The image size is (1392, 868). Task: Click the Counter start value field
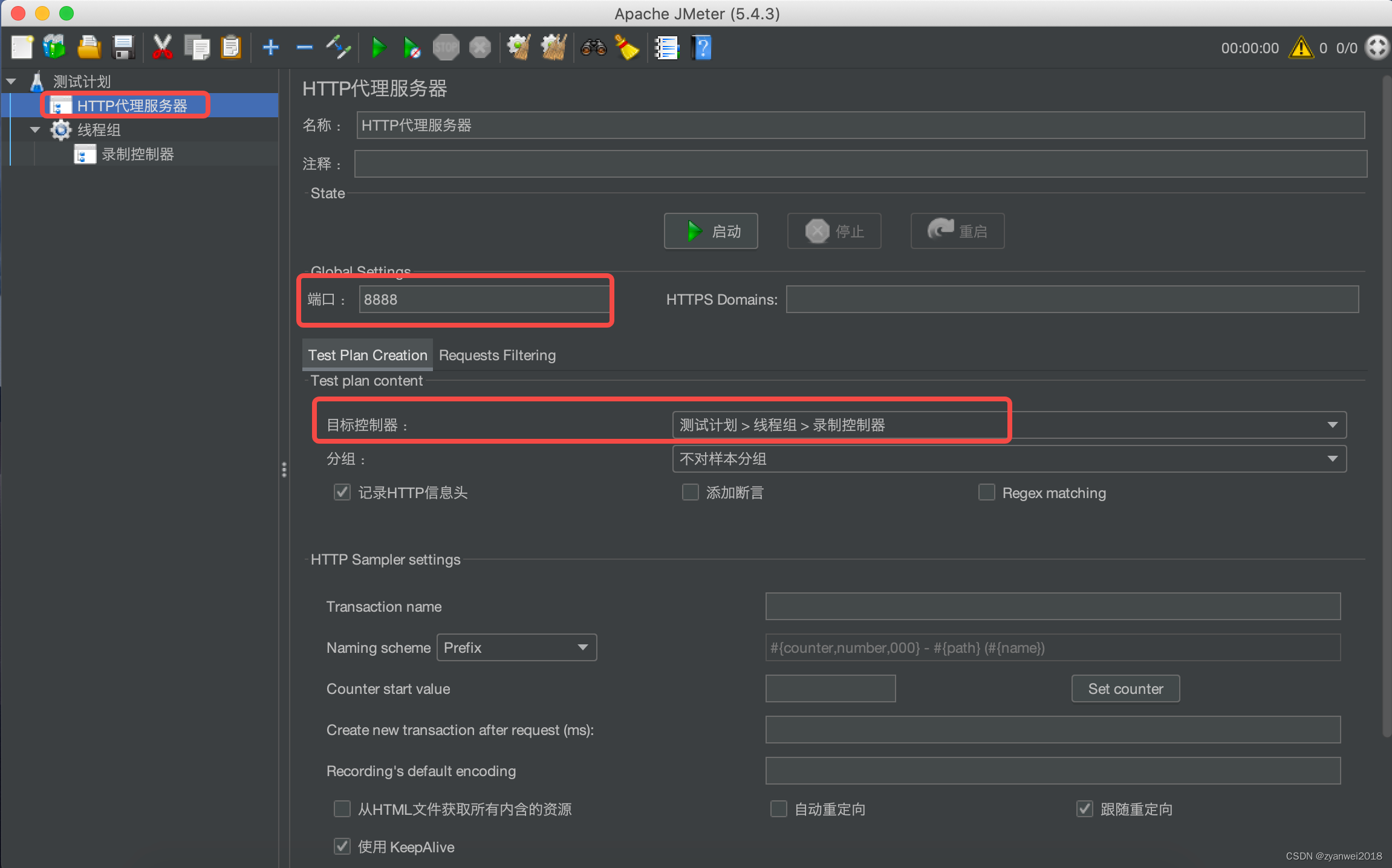[830, 688]
